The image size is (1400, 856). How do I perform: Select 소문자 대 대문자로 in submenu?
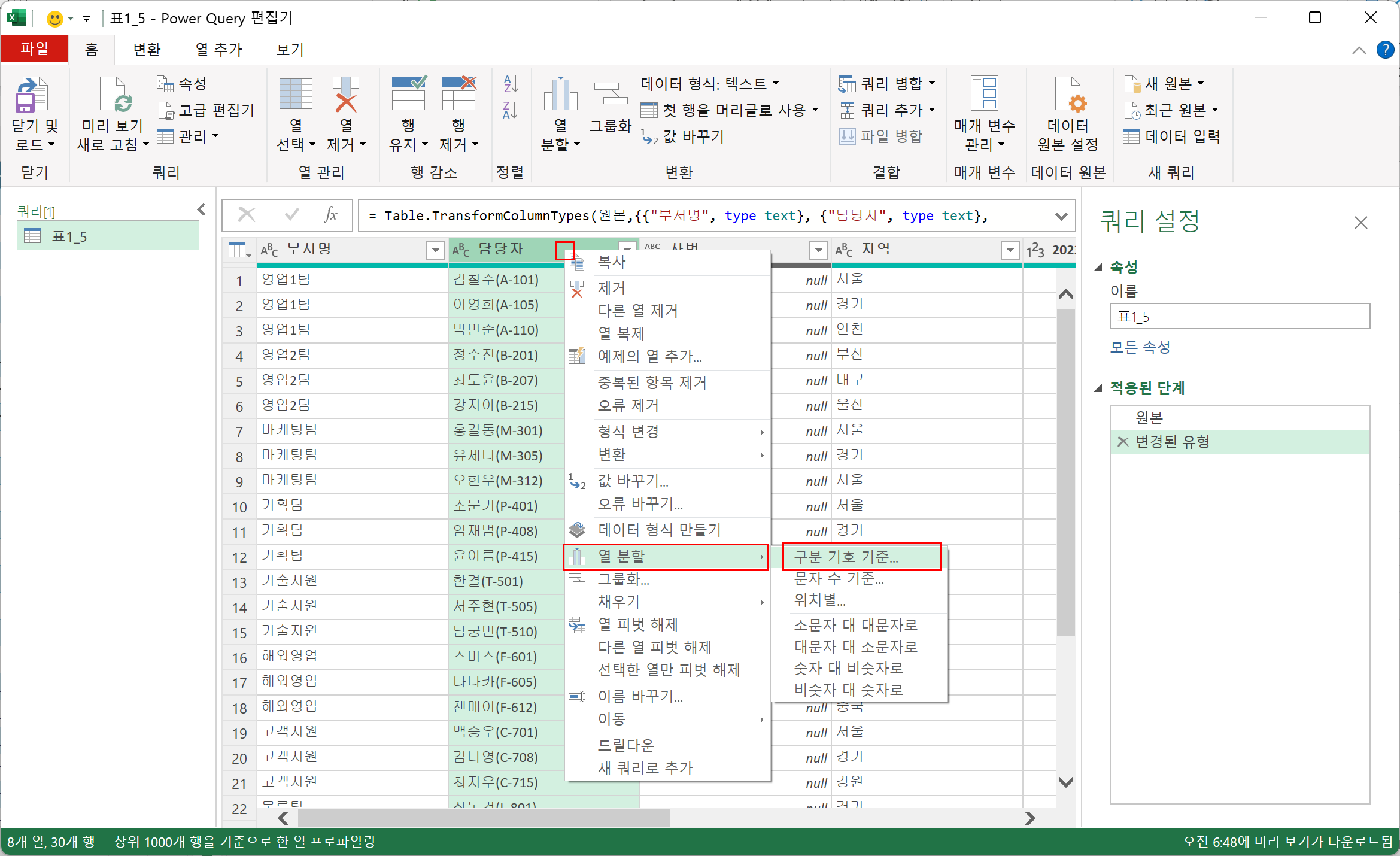pyautogui.click(x=856, y=625)
